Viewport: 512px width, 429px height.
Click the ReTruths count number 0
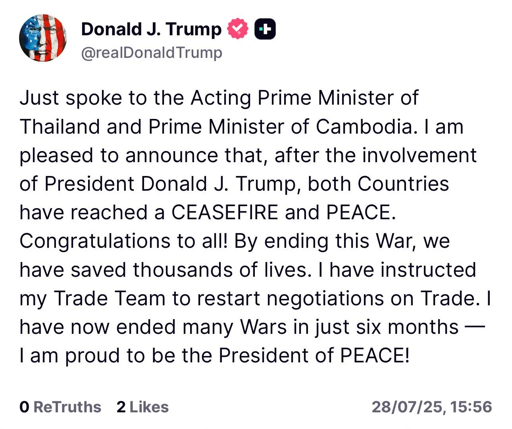pyautogui.click(x=24, y=407)
